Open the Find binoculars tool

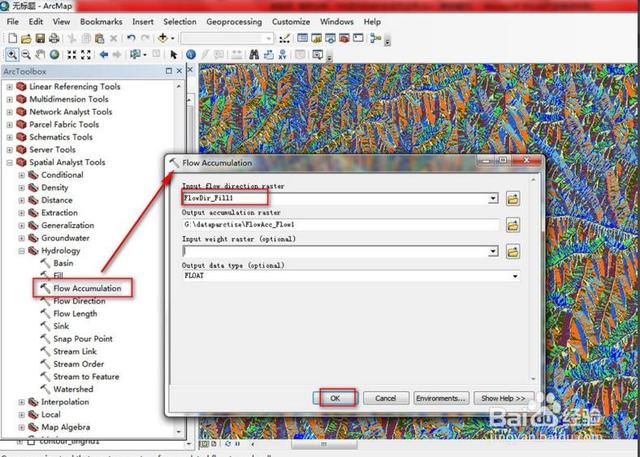tap(254, 54)
